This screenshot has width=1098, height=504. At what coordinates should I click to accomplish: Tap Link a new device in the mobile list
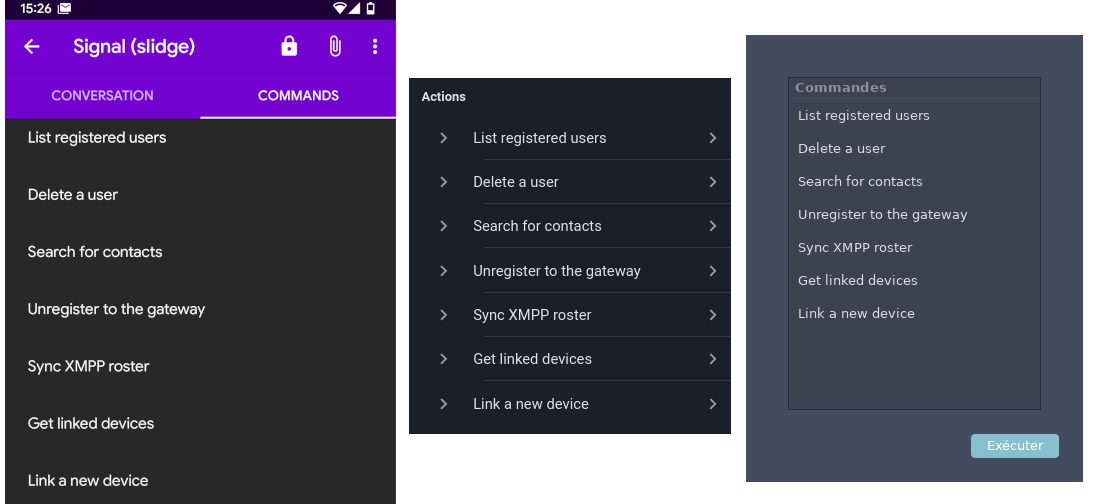(88, 480)
